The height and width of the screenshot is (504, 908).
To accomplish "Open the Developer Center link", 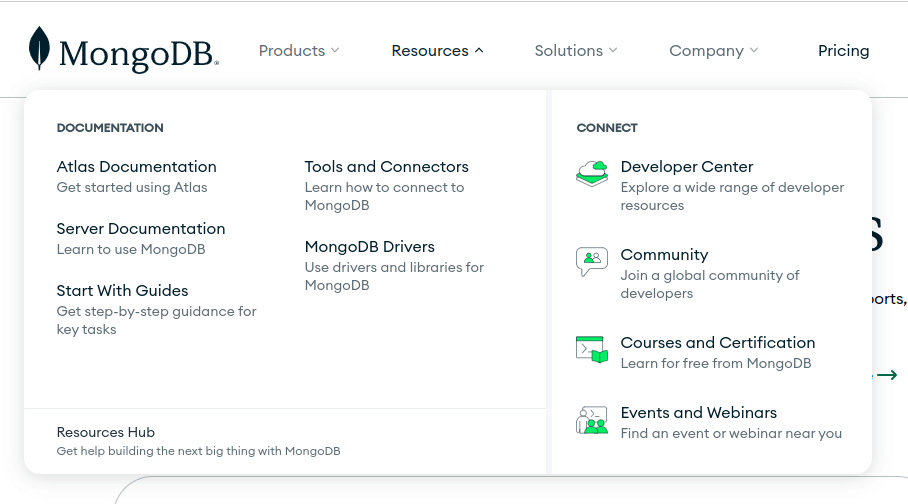I will [x=687, y=167].
